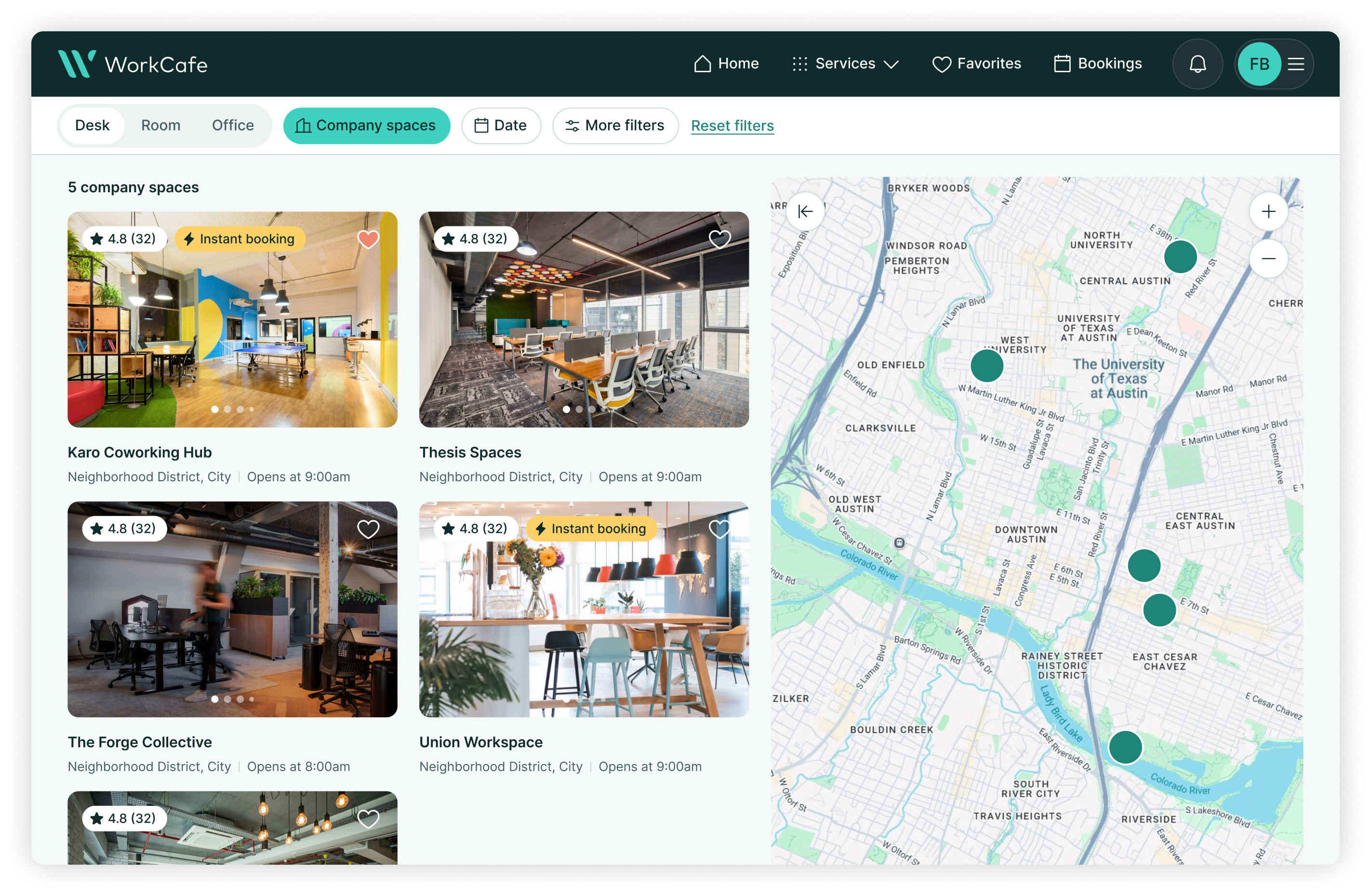Switch to the Office tab
This screenshot has height=896, width=1371.
(x=233, y=126)
